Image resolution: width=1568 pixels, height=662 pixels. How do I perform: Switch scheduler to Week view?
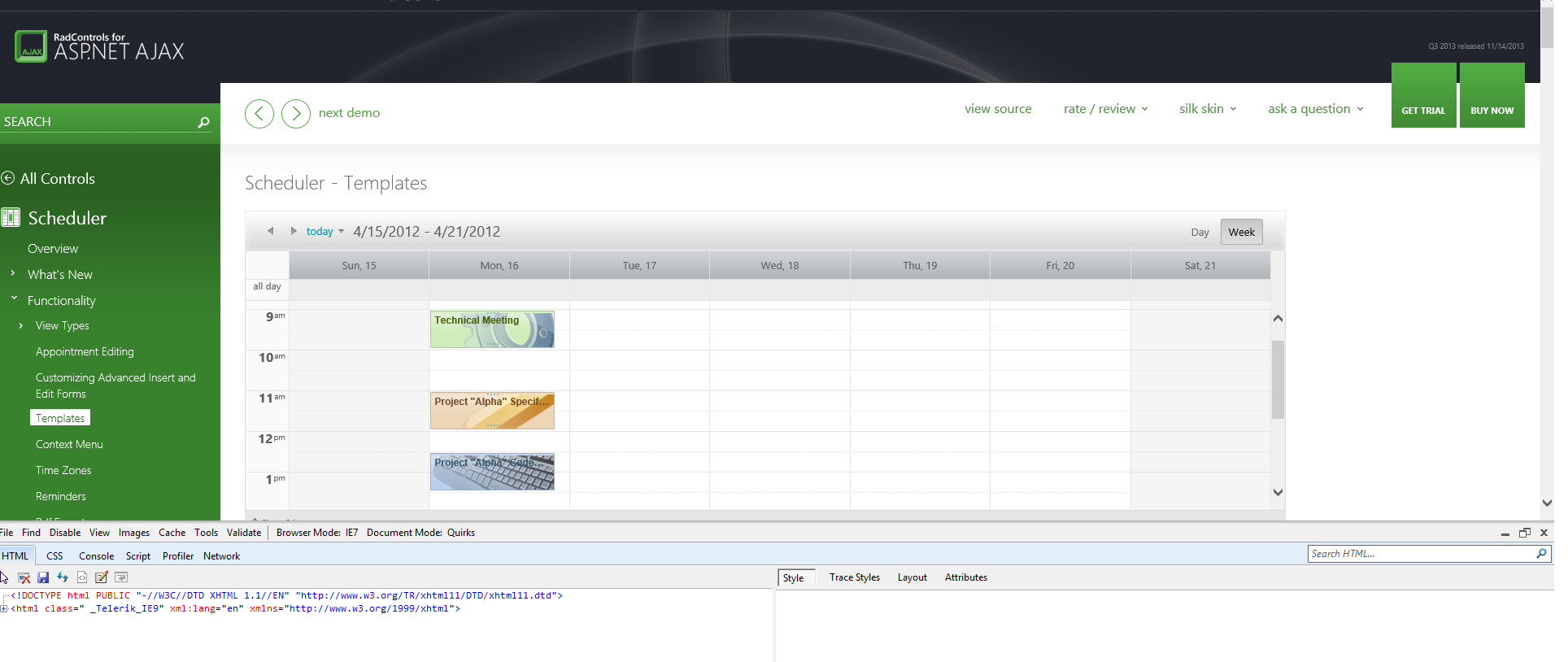(1242, 232)
